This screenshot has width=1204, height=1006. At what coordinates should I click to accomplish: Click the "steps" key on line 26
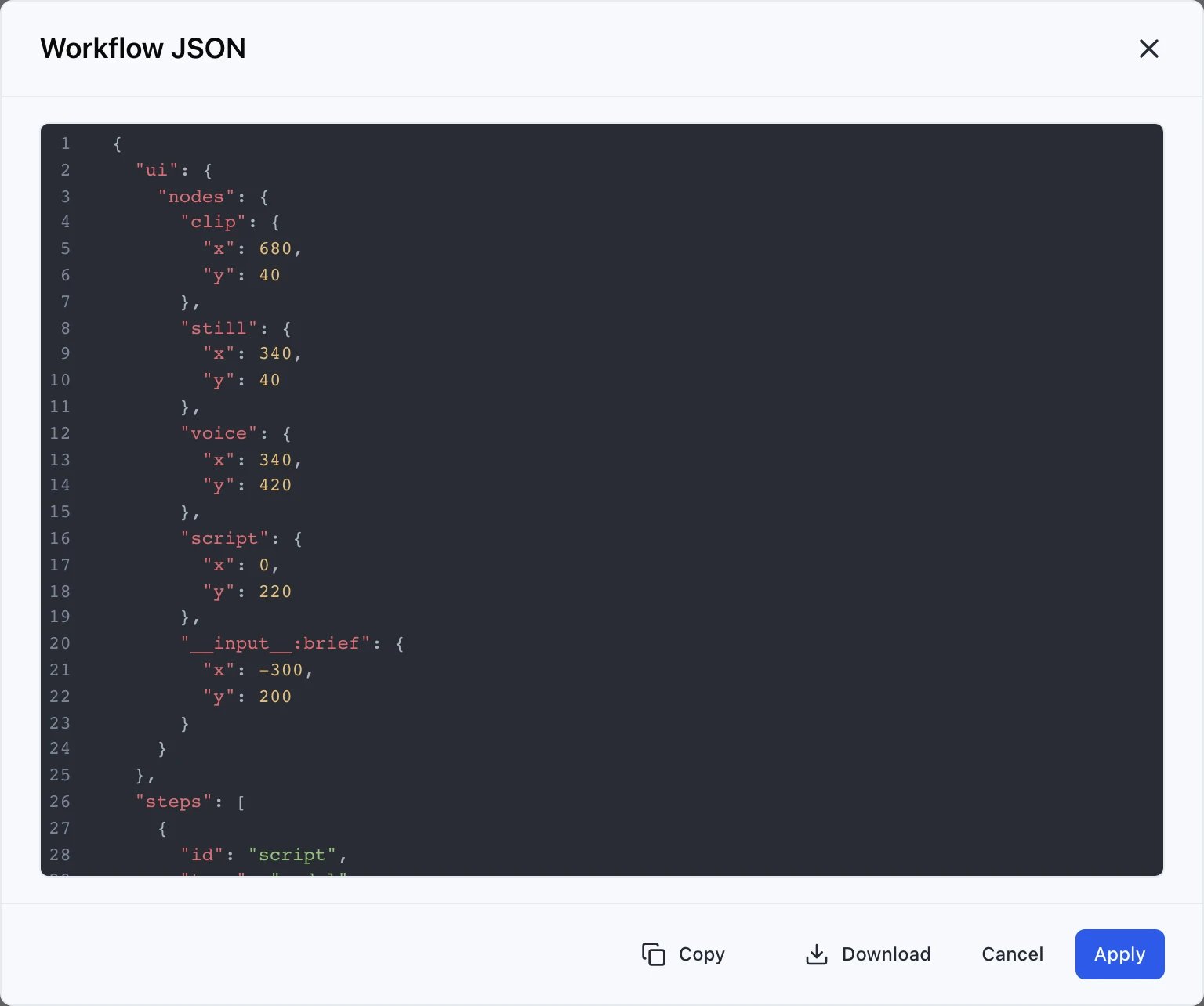[174, 802]
